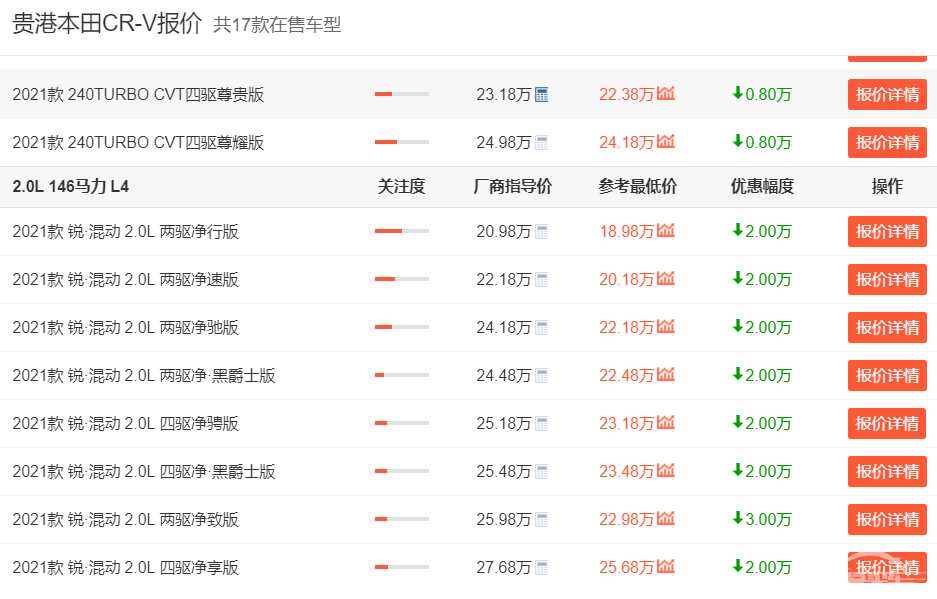View price trend chart beside 22.38万
Image resolution: width=937 pixels, height=599 pixels.
click(x=665, y=94)
